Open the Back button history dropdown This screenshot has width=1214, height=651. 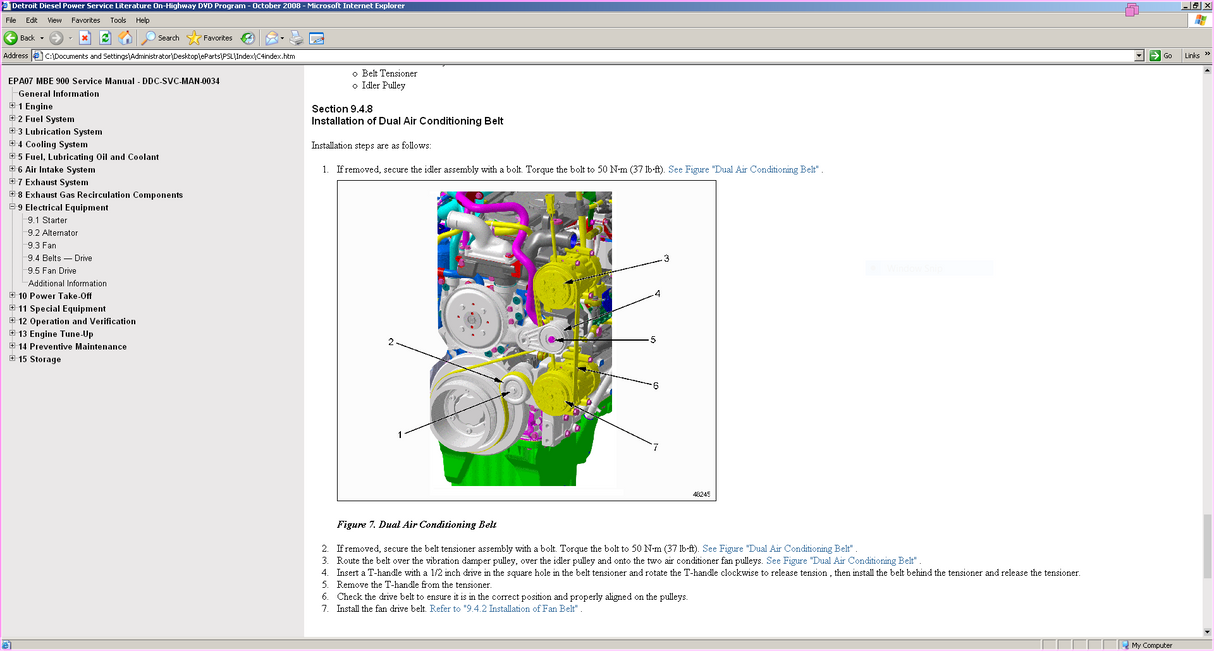click(41, 38)
